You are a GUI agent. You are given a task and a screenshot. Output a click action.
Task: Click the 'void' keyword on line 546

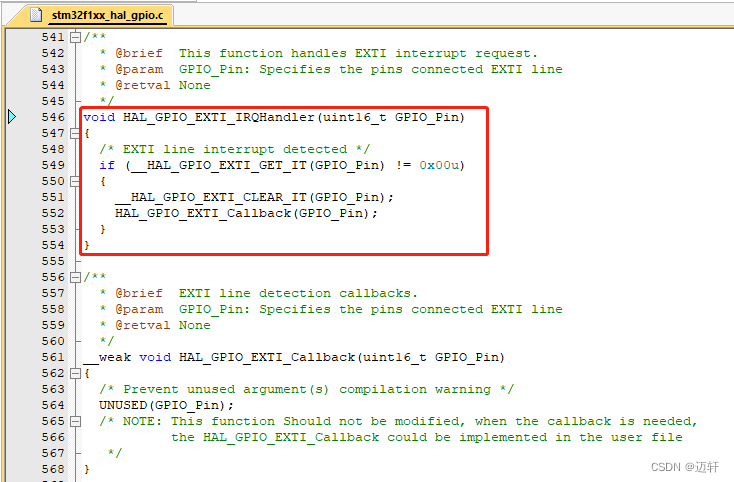99,117
